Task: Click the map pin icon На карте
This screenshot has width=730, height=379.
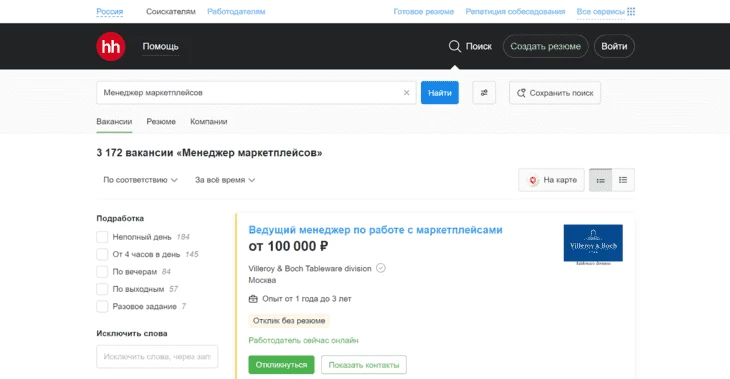Action: click(x=533, y=180)
